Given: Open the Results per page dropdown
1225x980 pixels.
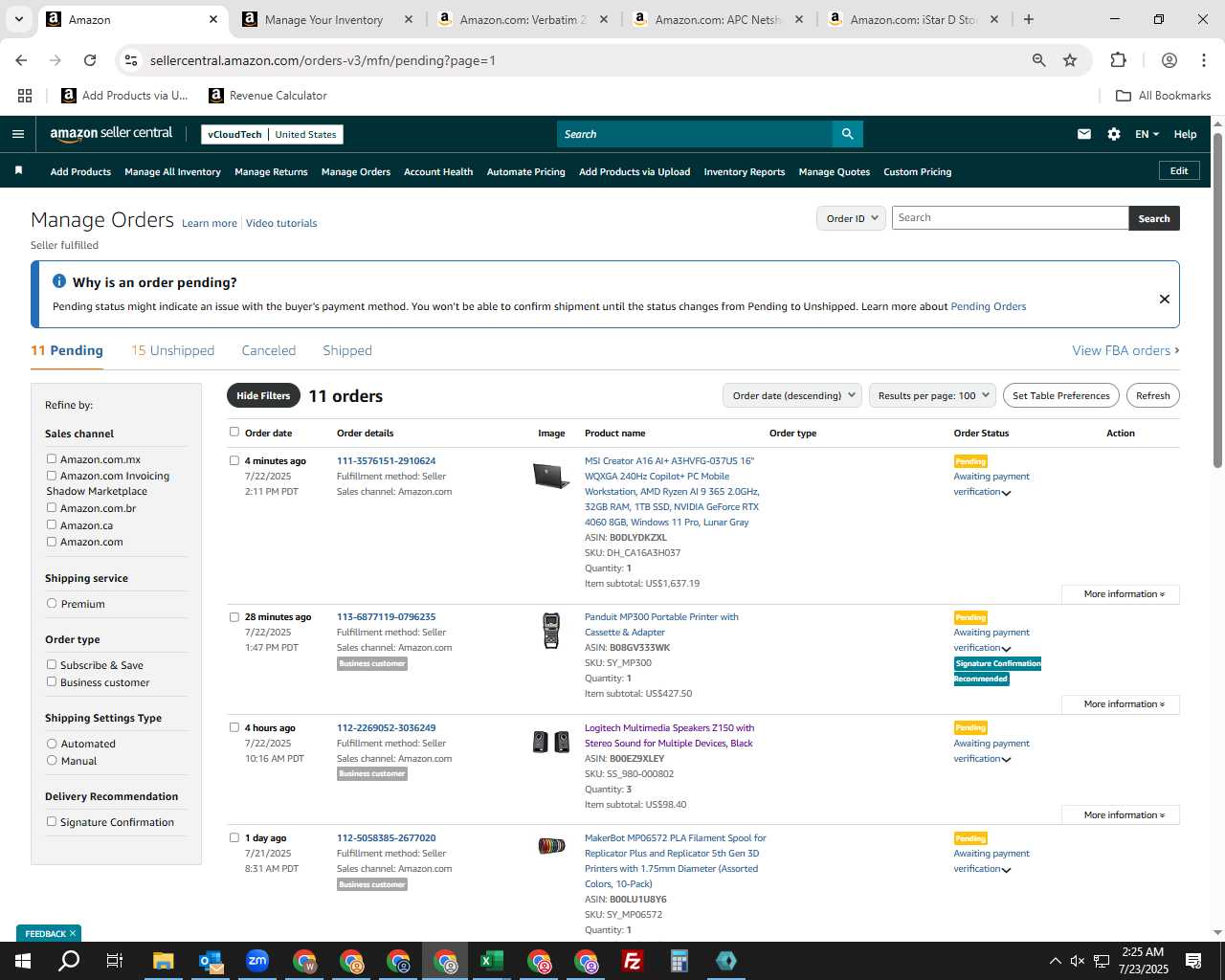Looking at the screenshot, I should tap(932, 395).
